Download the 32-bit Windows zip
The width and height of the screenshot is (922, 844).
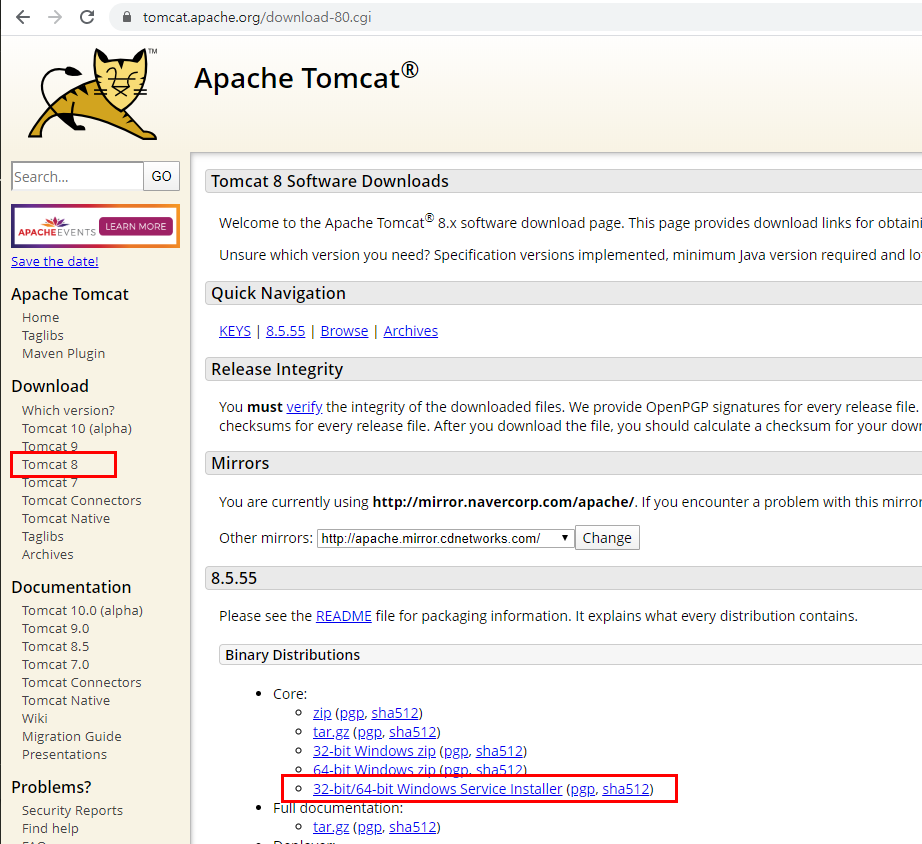[x=375, y=751]
